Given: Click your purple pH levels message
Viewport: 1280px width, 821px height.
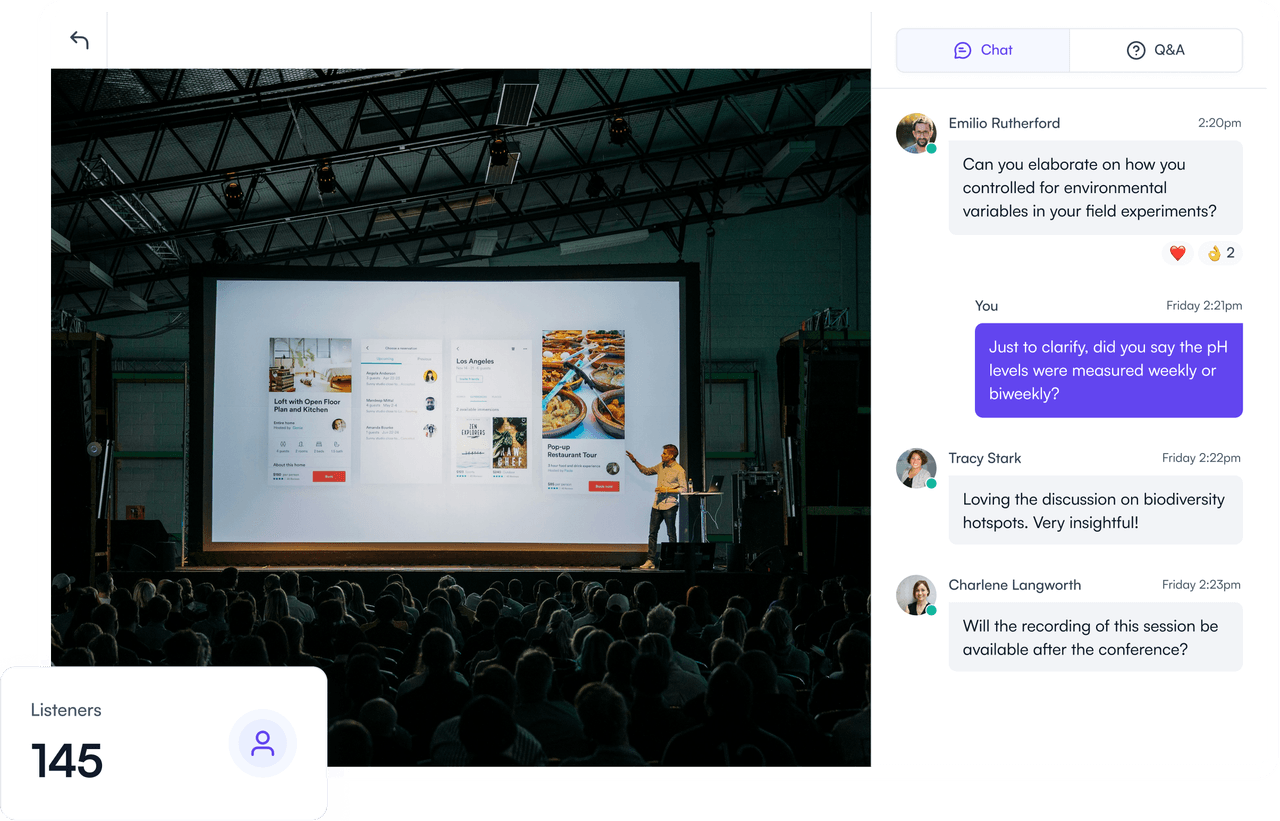Looking at the screenshot, I should tap(1108, 370).
